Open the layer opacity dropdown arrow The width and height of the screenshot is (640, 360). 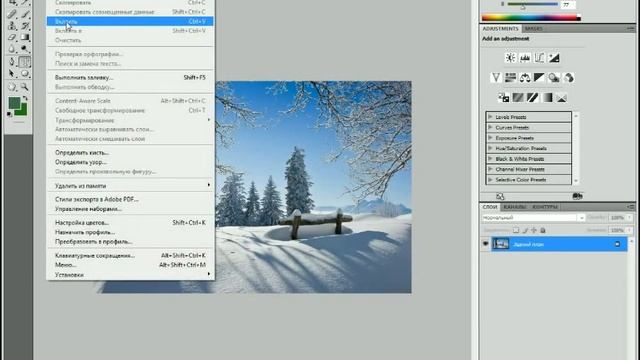[x=629, y=218]
